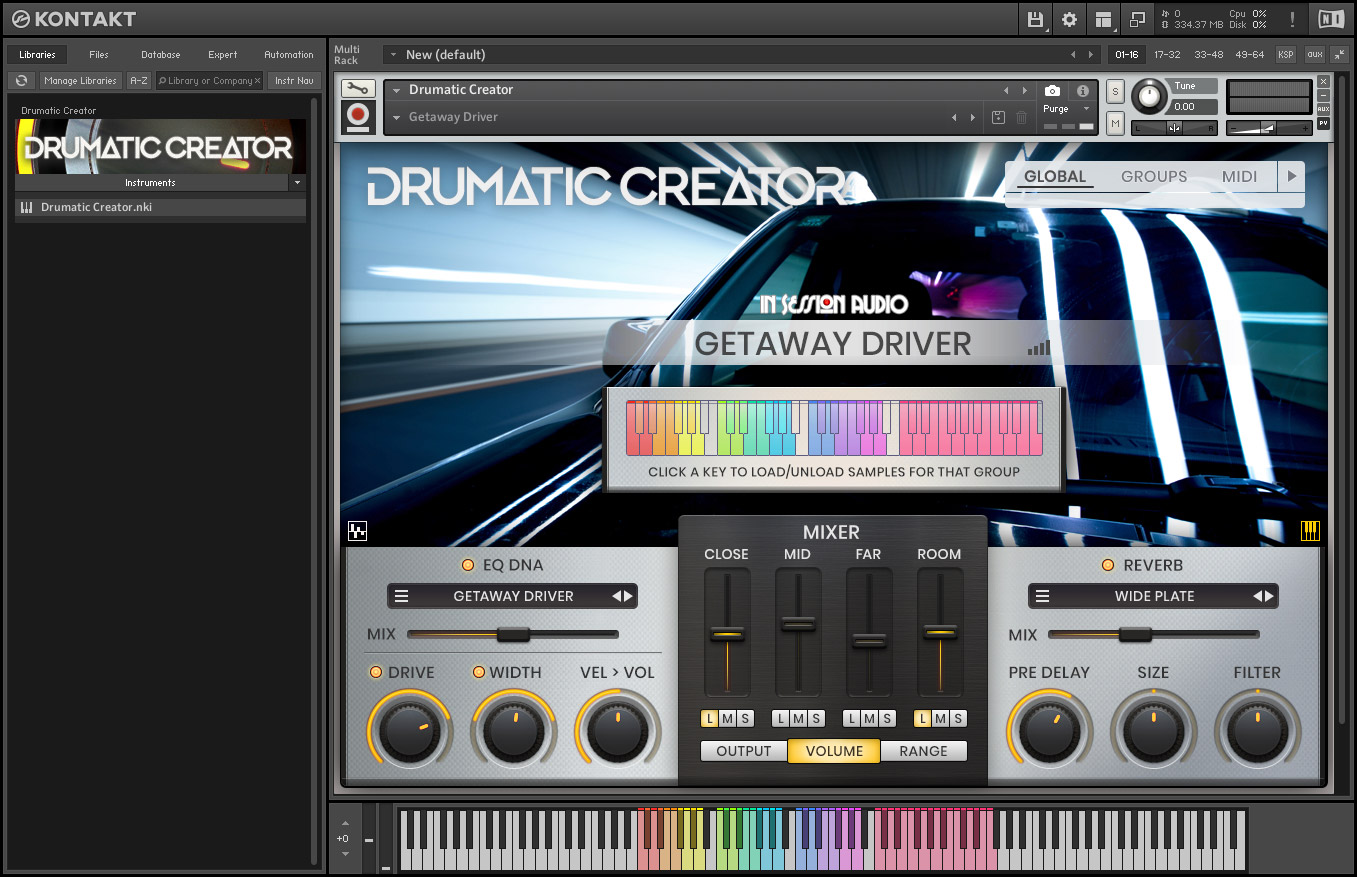This screenshot has width=1357, height=877.
Task: Take a snapshot camera icon
Action: pos(1052,91)
